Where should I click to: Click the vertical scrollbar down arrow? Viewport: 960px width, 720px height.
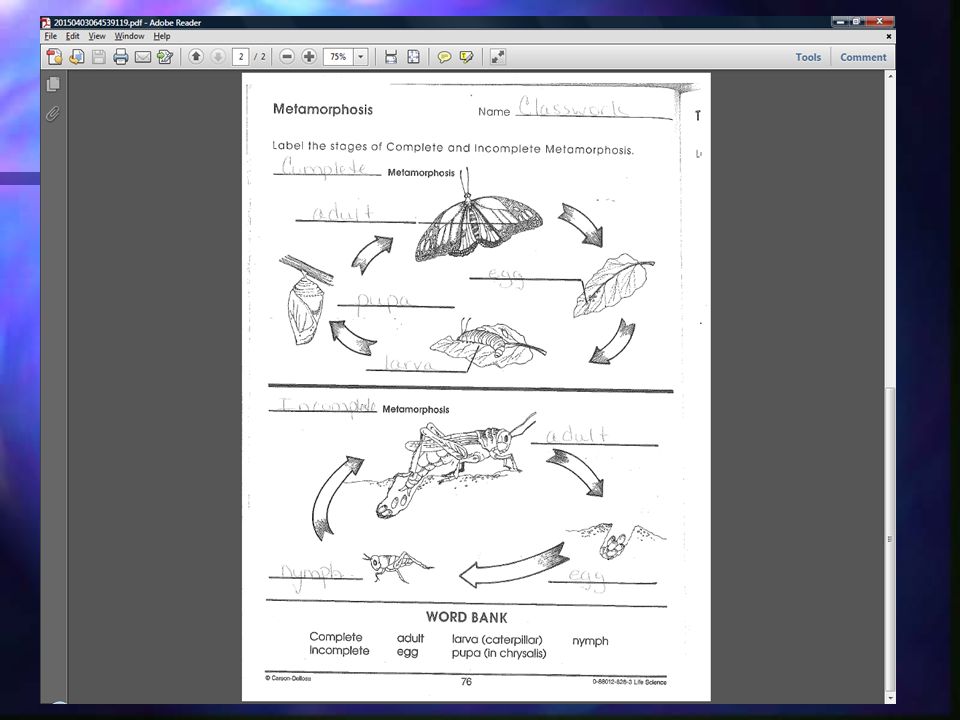click(890, 698)
